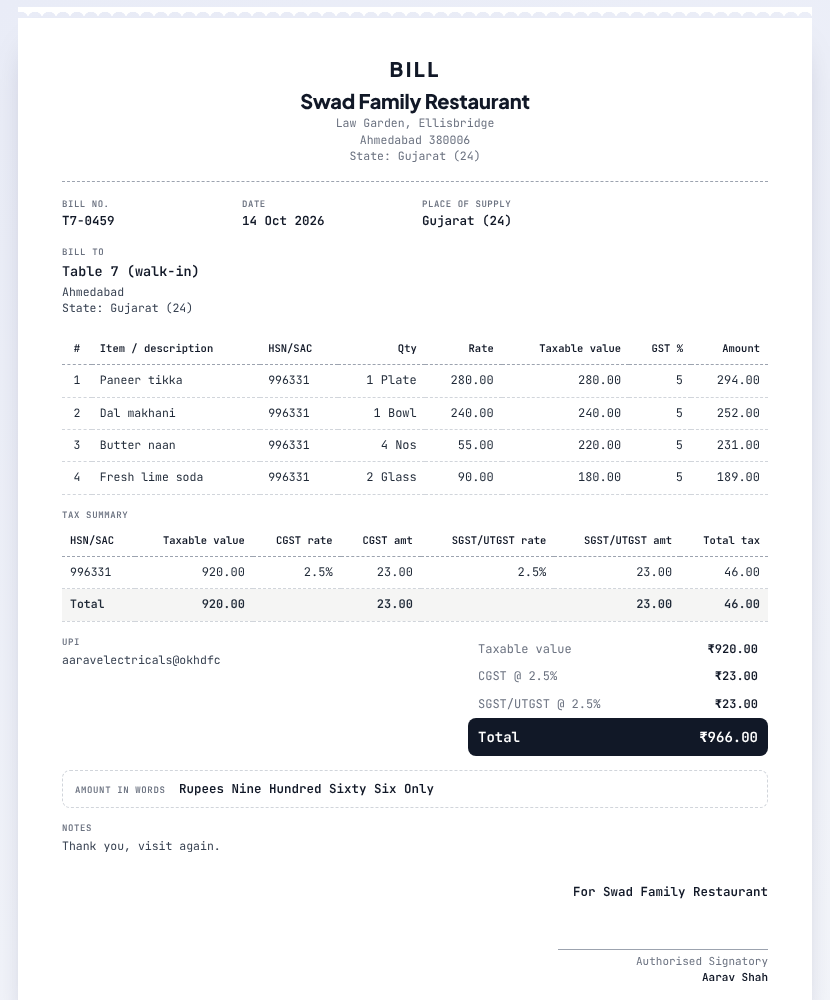The height and width of the screenshot is (1000, 830).
Task: Select the 252.00 amount for Dal makhani
Action: tap(738, 413)
